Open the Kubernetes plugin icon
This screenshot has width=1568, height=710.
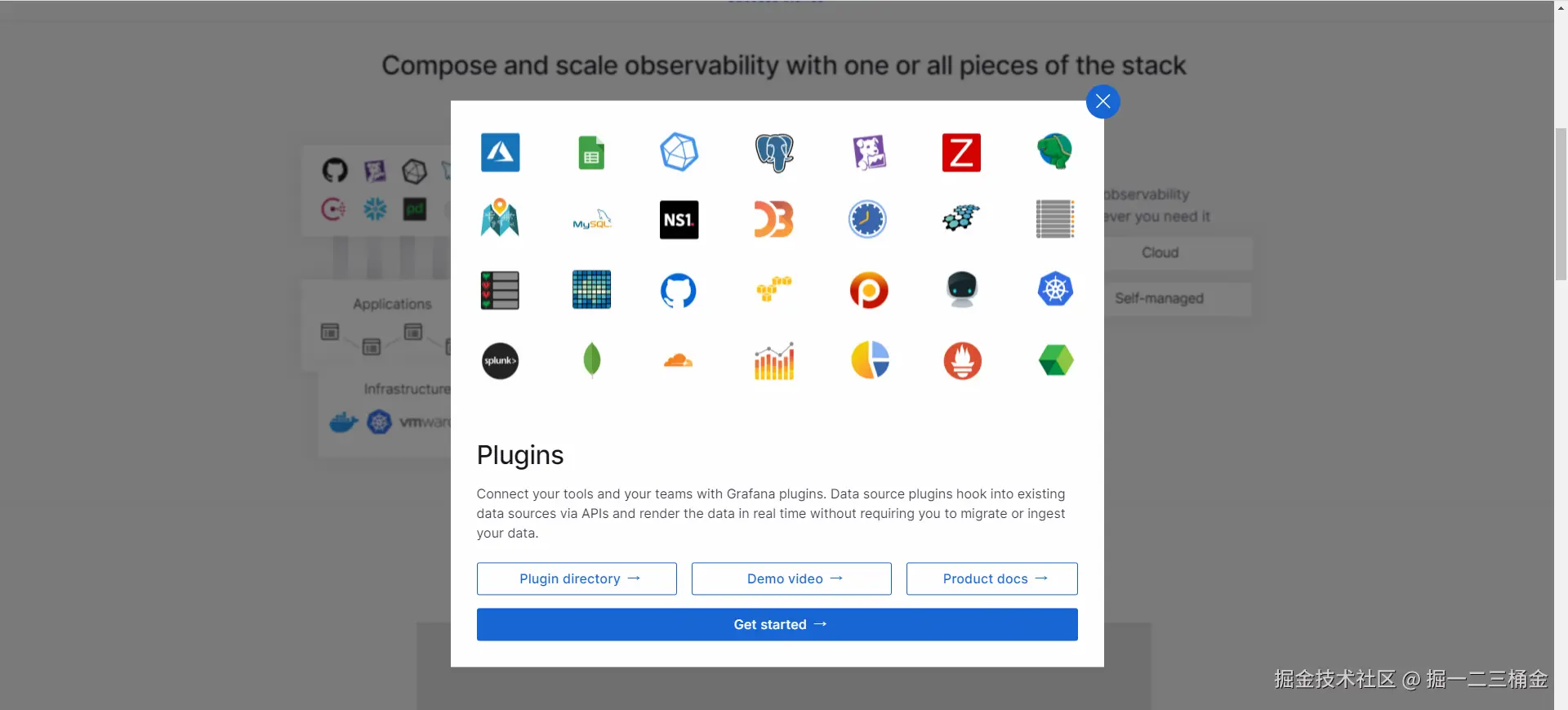tap(1055, 290)
